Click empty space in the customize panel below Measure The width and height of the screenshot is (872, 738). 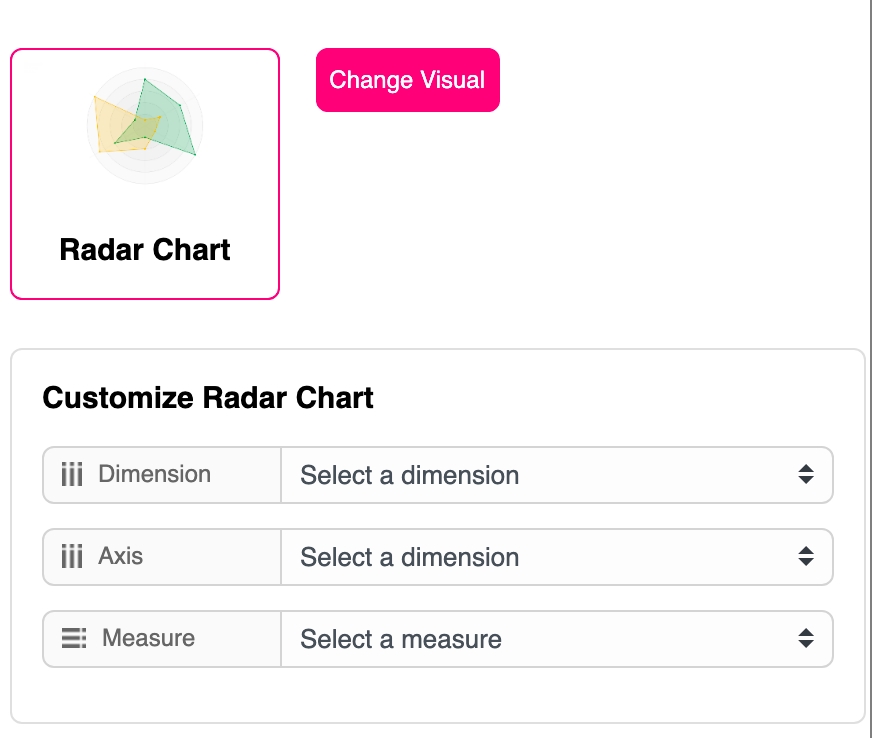tap(437, 694)
